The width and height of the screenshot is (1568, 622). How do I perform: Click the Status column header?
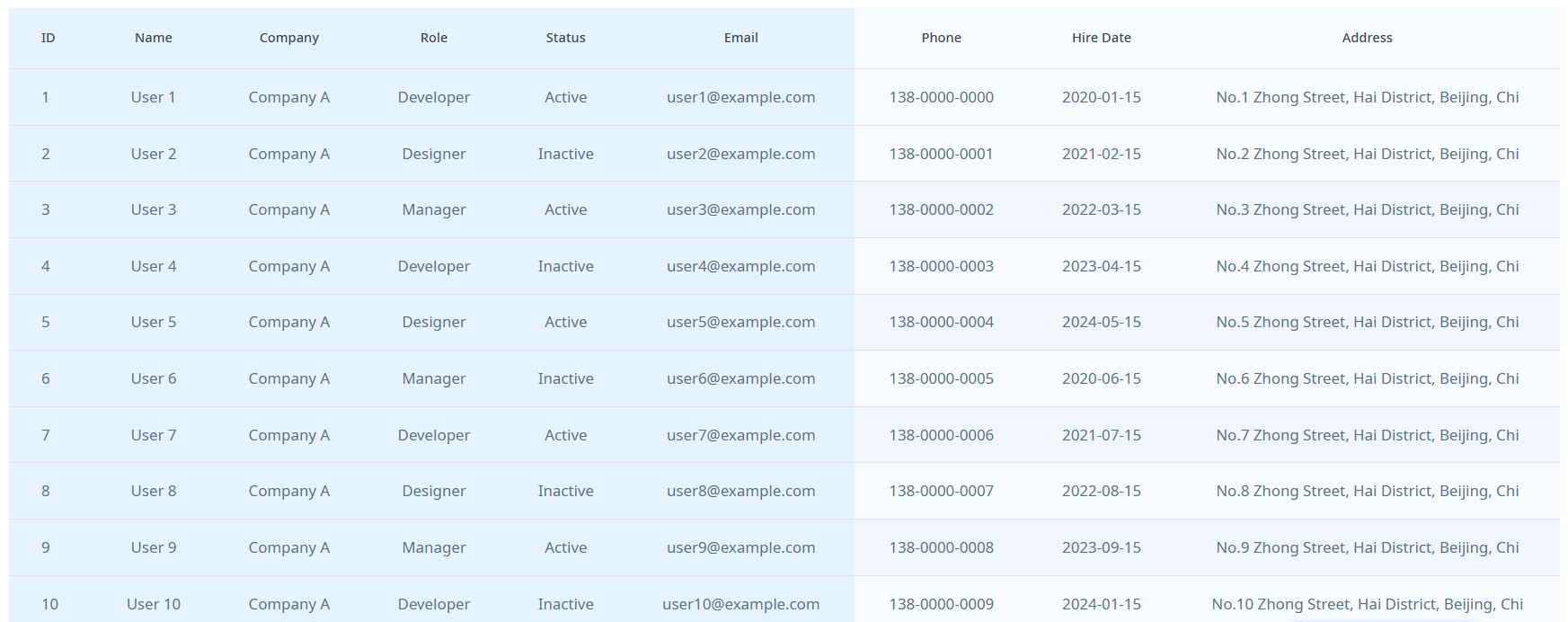point(566,38)
